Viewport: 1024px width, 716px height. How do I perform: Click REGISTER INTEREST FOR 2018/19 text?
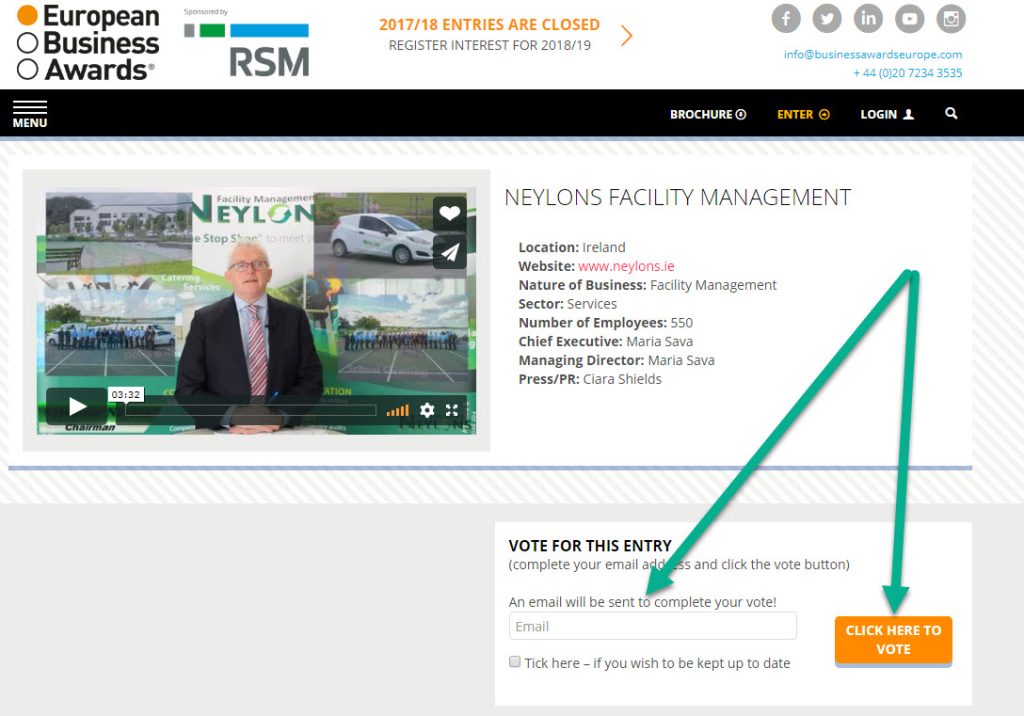490,45
